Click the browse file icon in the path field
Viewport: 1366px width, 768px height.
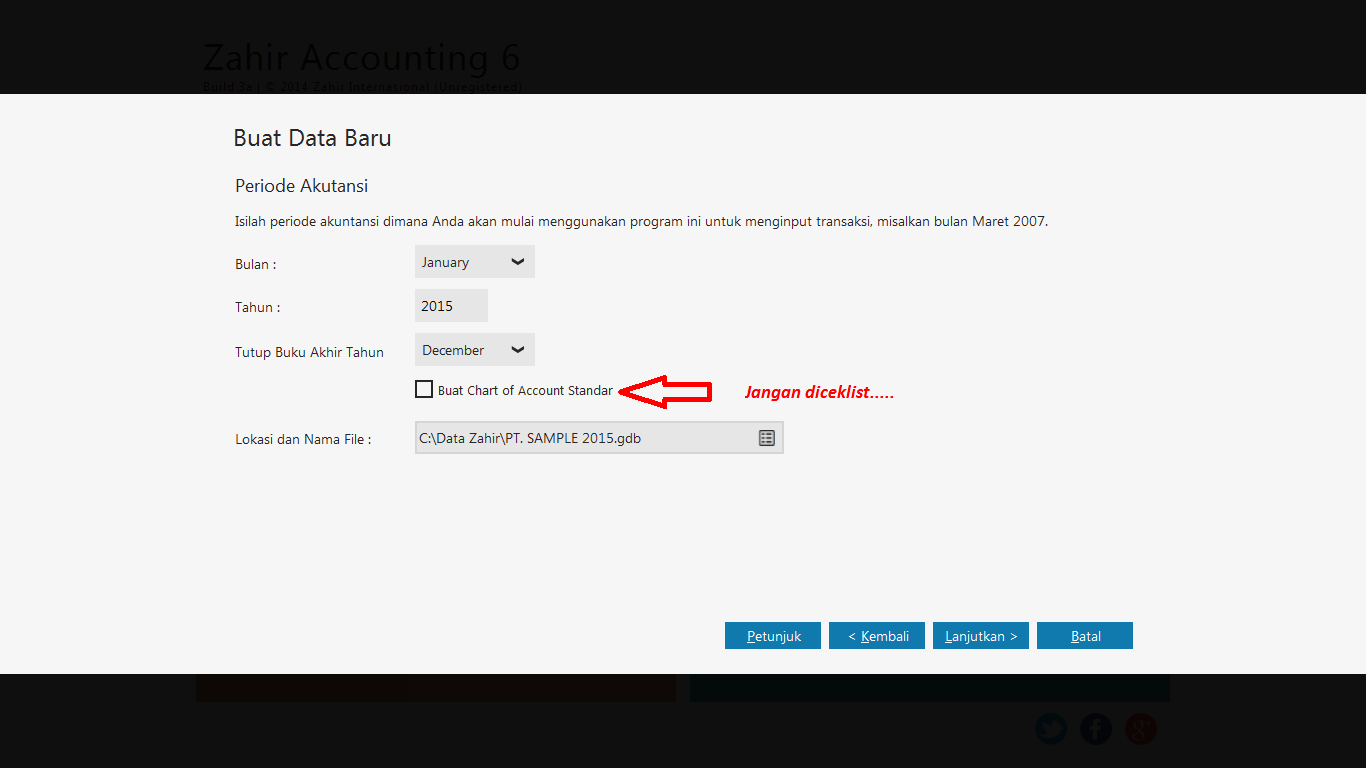point(767,438)
